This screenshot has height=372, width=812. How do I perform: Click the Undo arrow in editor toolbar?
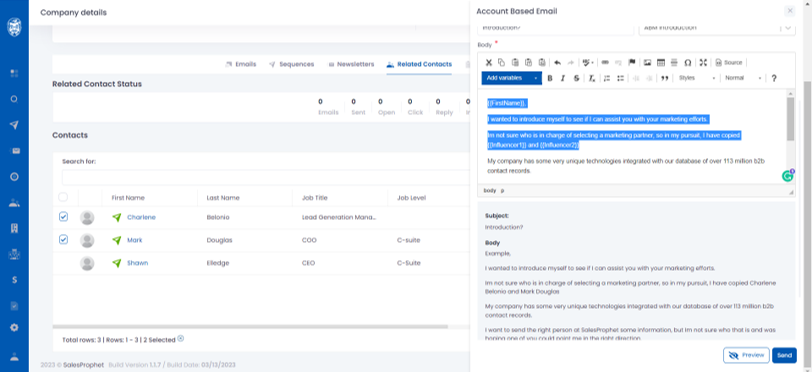557,63
